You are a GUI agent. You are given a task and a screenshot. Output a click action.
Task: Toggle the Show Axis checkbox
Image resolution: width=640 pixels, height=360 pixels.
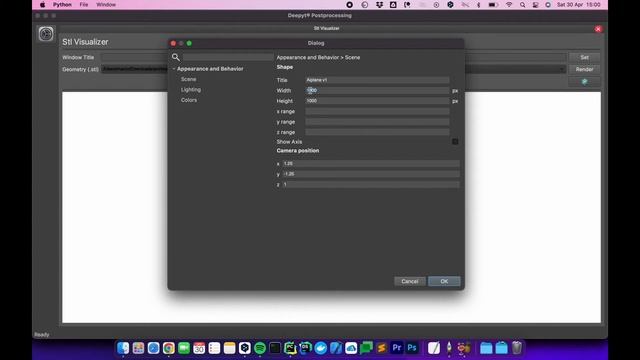point(455,142)
